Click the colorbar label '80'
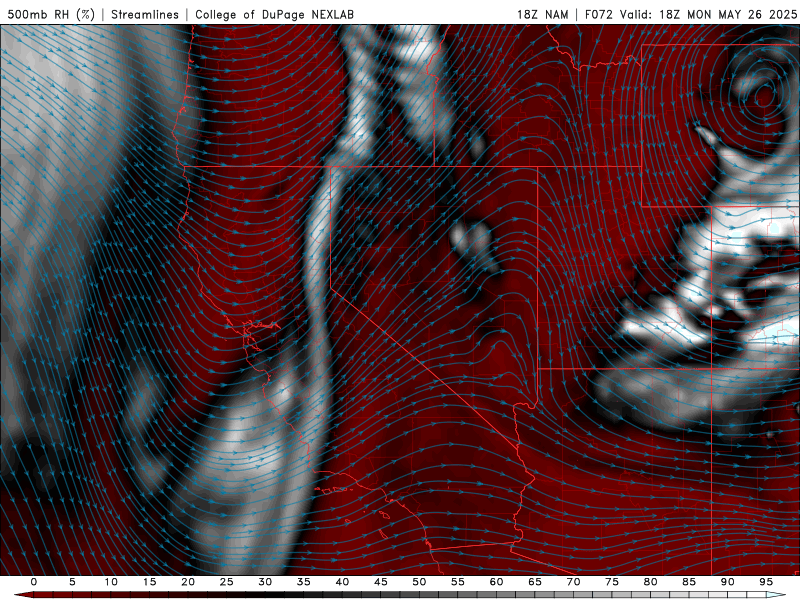 pyautogui.click(x=650, y=582)
